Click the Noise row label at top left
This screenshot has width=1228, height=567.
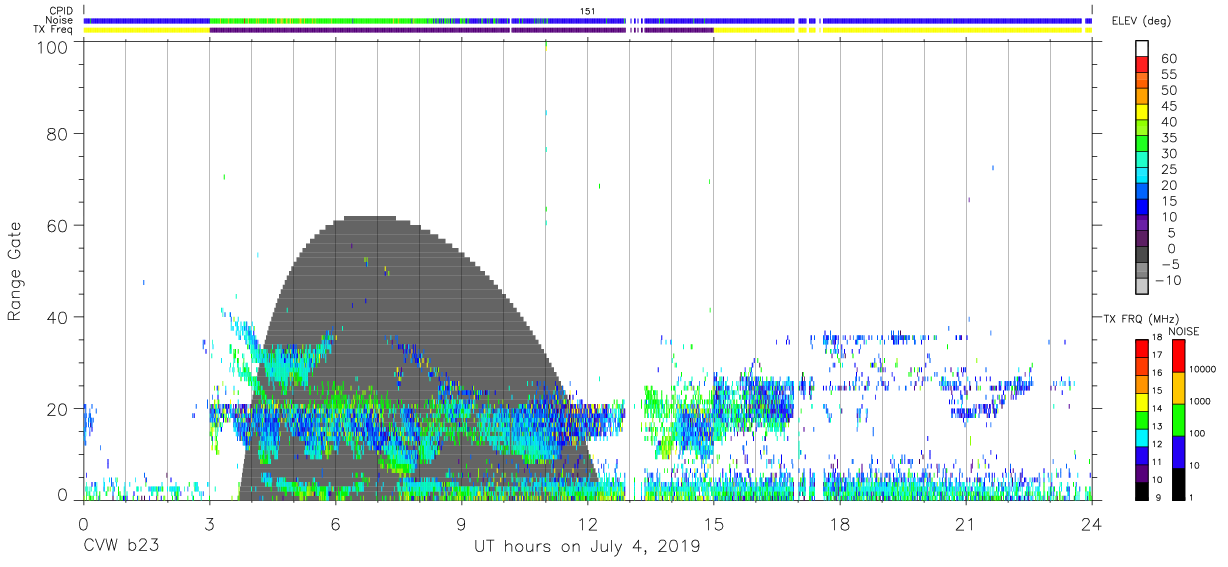(x=61, y=20)
